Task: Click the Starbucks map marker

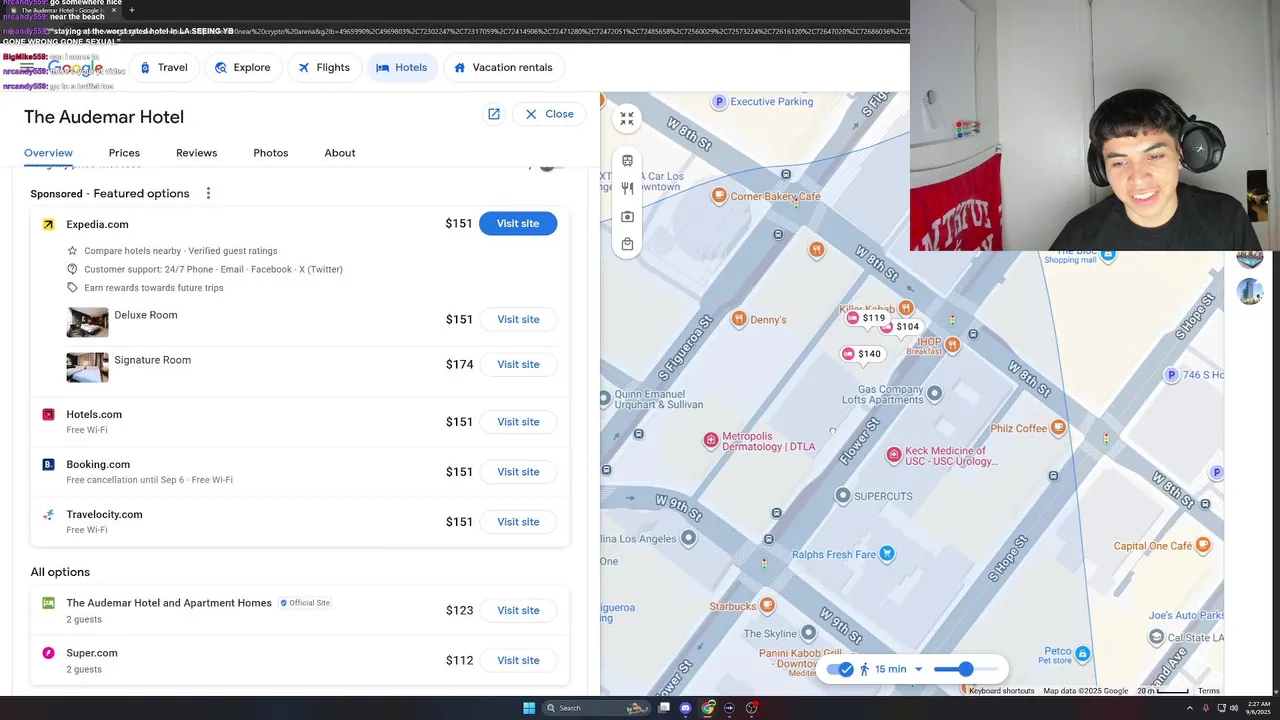Action: (x=767, y=606)
